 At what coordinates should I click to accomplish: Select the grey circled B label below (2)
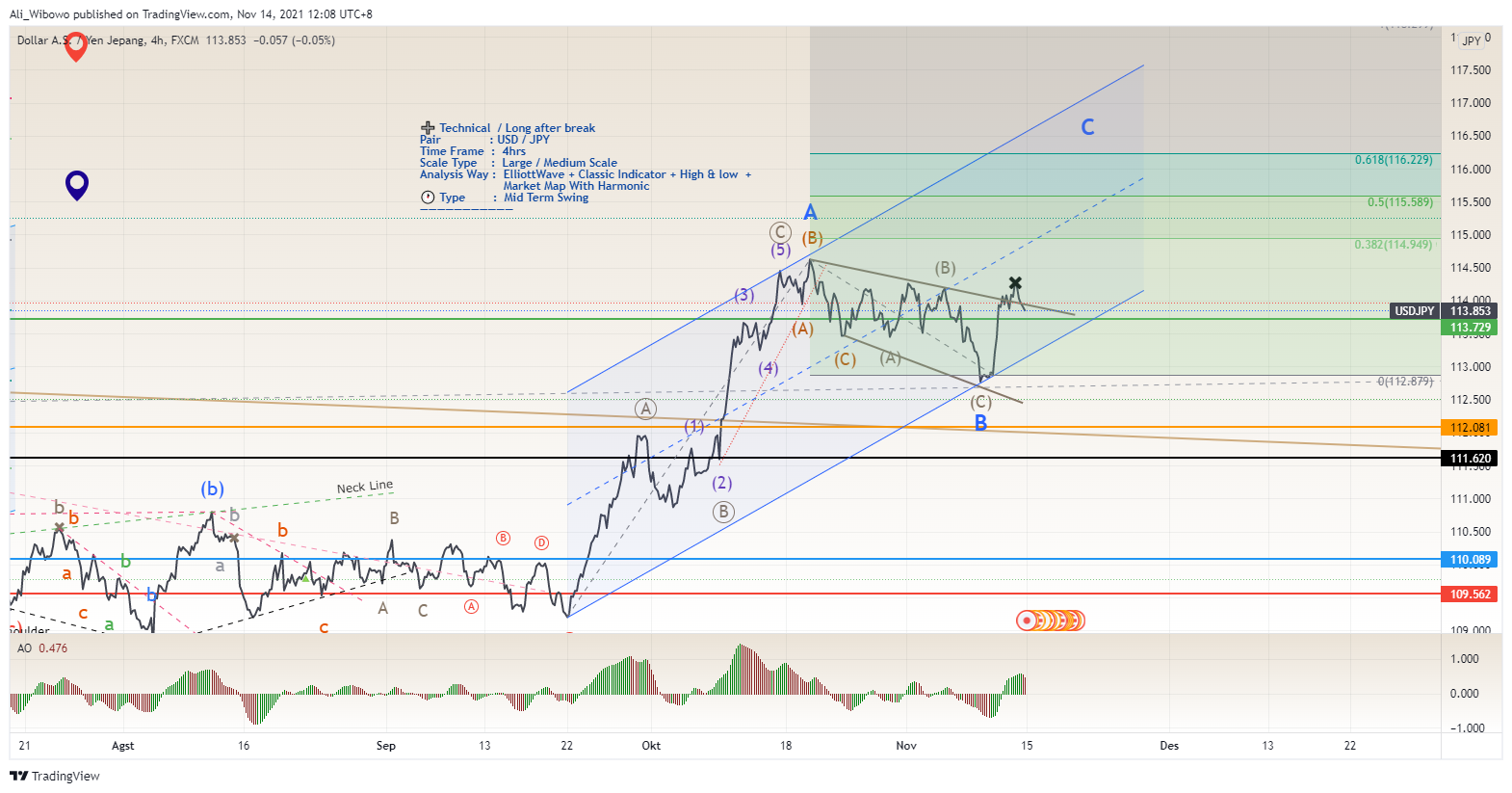(723, 512)
